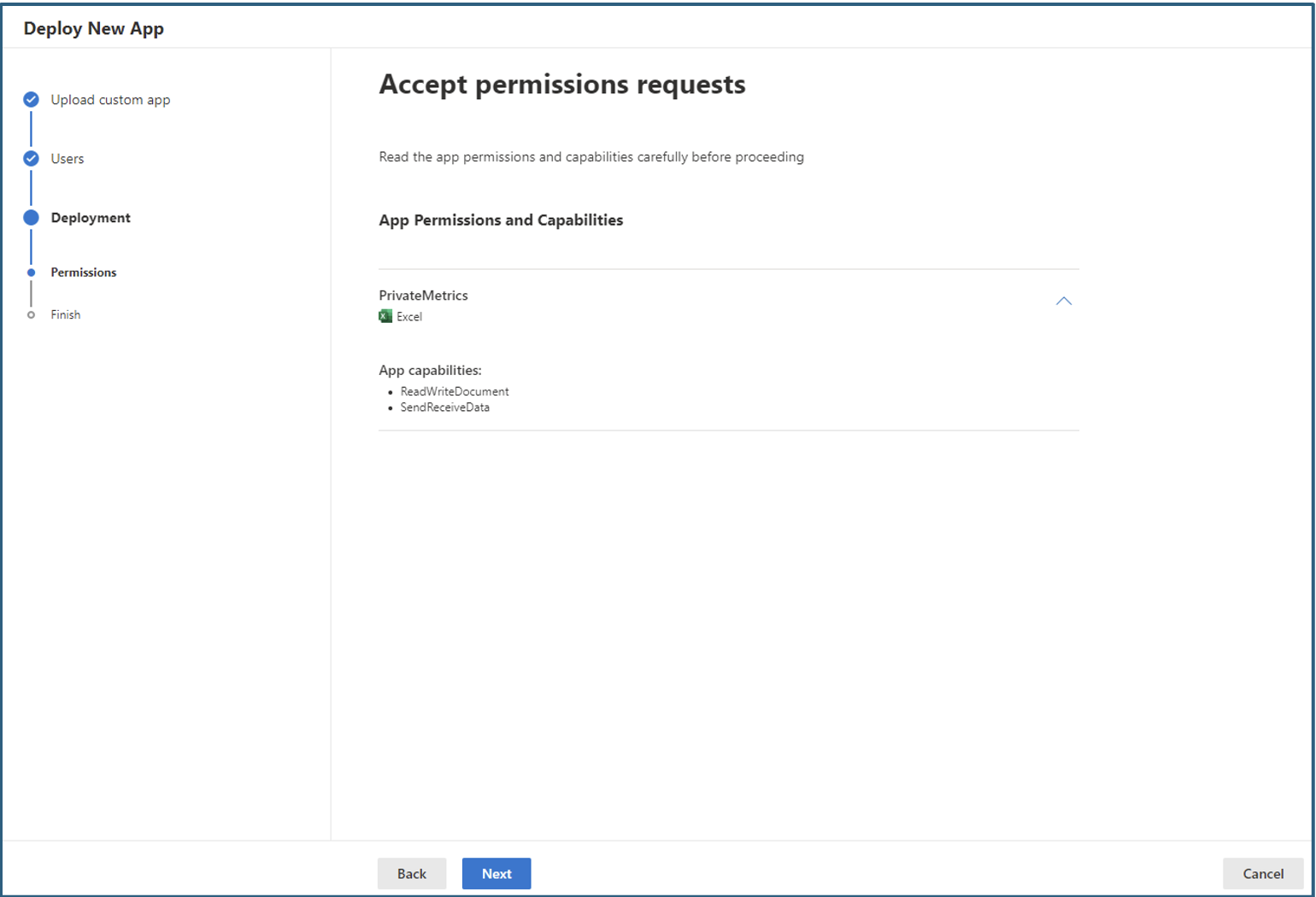
Task: Click the Finish step hollow circle
Action: click(32, 315)
